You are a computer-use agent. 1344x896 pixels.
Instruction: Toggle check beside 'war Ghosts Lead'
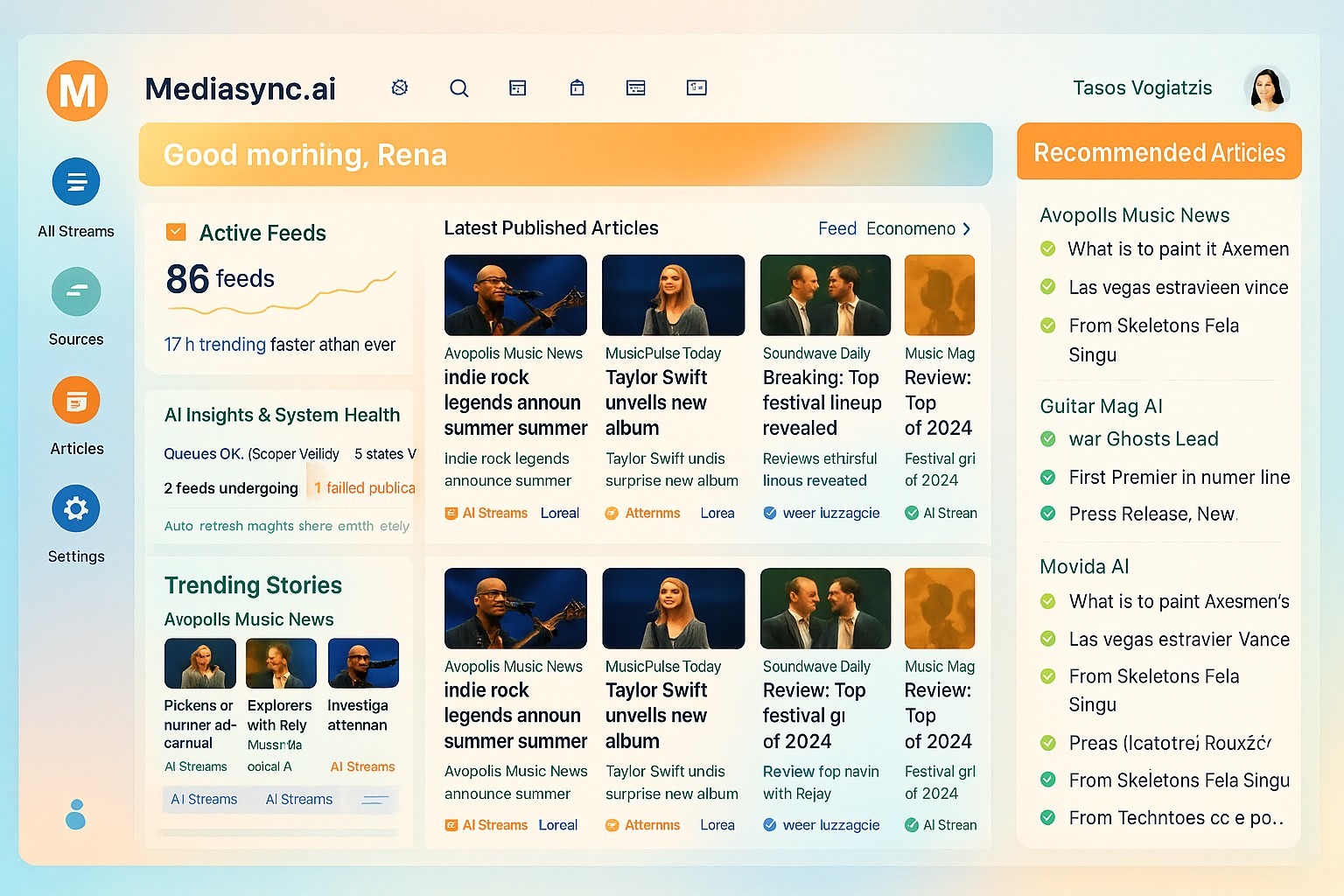click(x=1047, y=439)
